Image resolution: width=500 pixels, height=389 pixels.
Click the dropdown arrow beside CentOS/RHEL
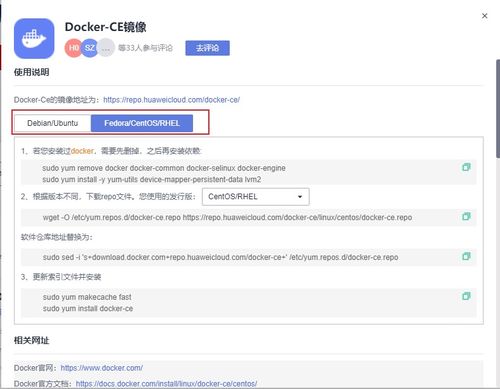point(300,197)
